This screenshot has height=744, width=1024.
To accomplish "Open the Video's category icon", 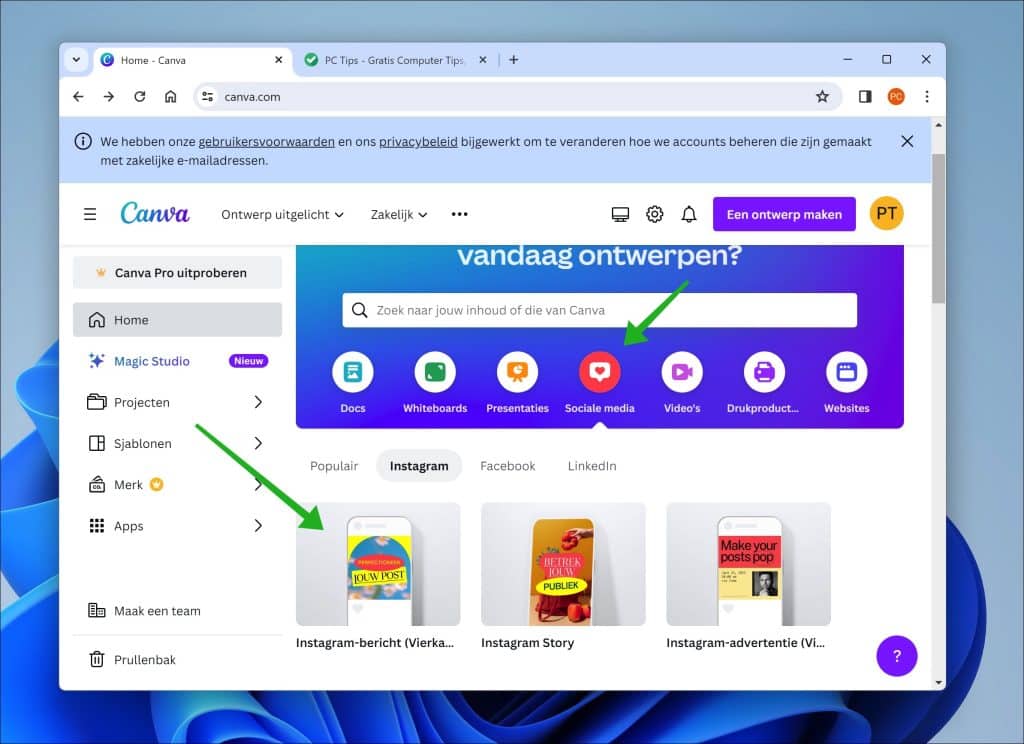I will tap(682, 372).
